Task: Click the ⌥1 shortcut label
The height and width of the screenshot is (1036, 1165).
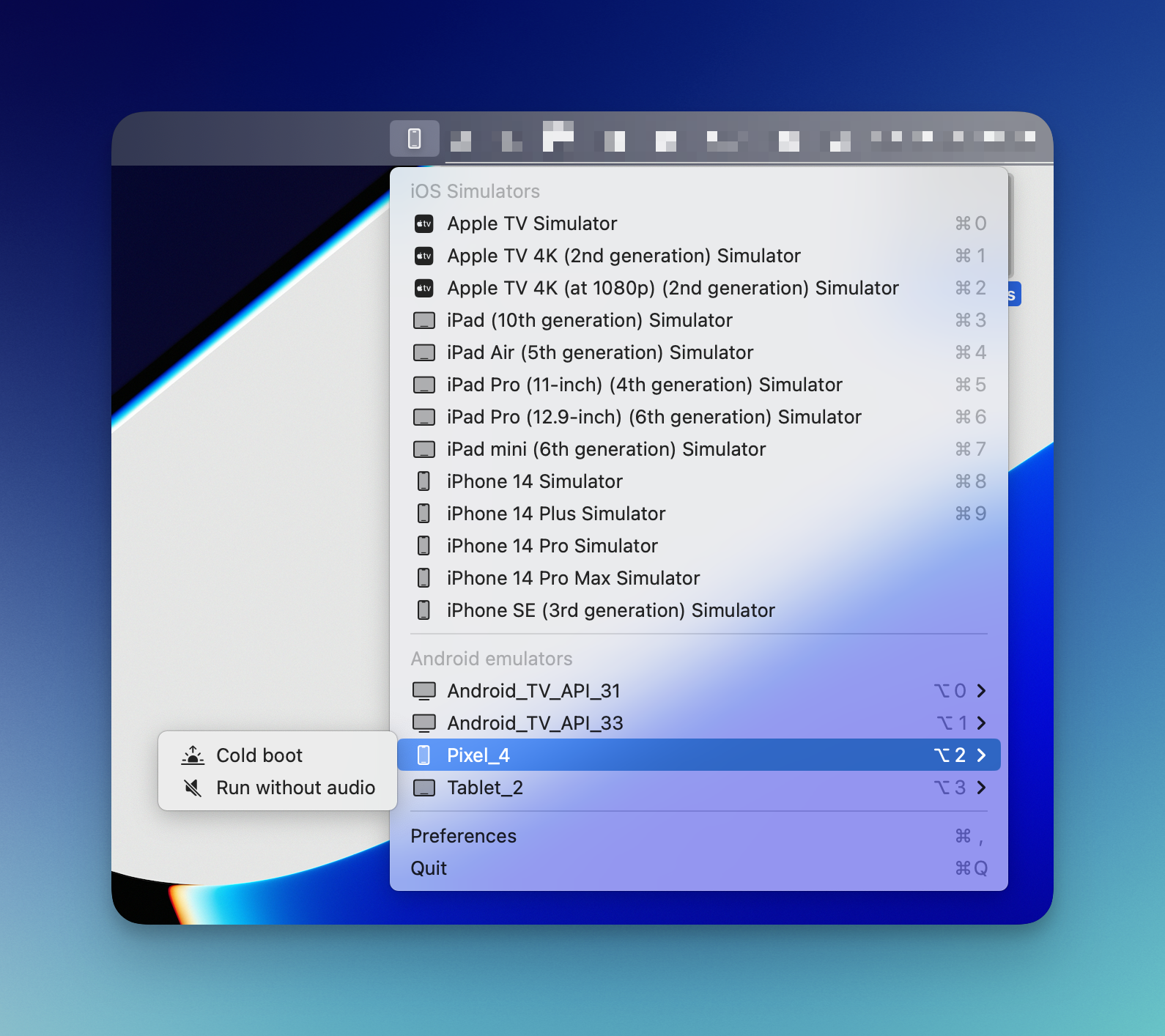Action: (x=952, y=723)
